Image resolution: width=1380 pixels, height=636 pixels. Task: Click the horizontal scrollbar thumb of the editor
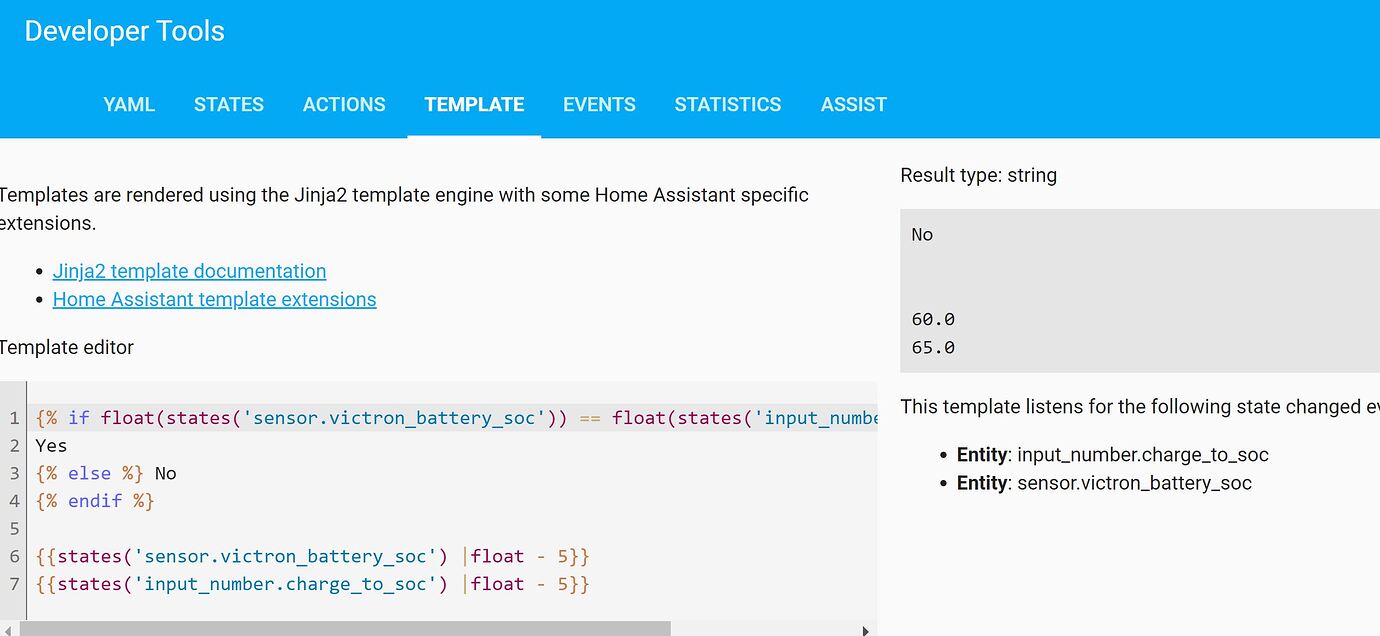(x=345, y=629)
